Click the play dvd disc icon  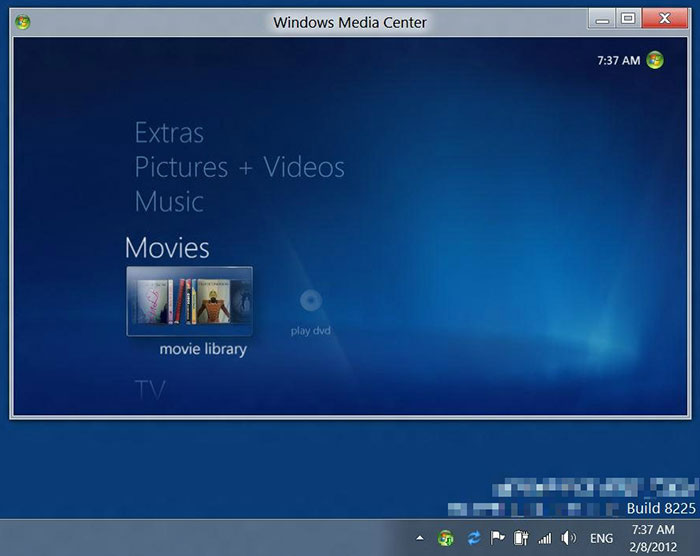pyautogui.click(x=310, y=301)
